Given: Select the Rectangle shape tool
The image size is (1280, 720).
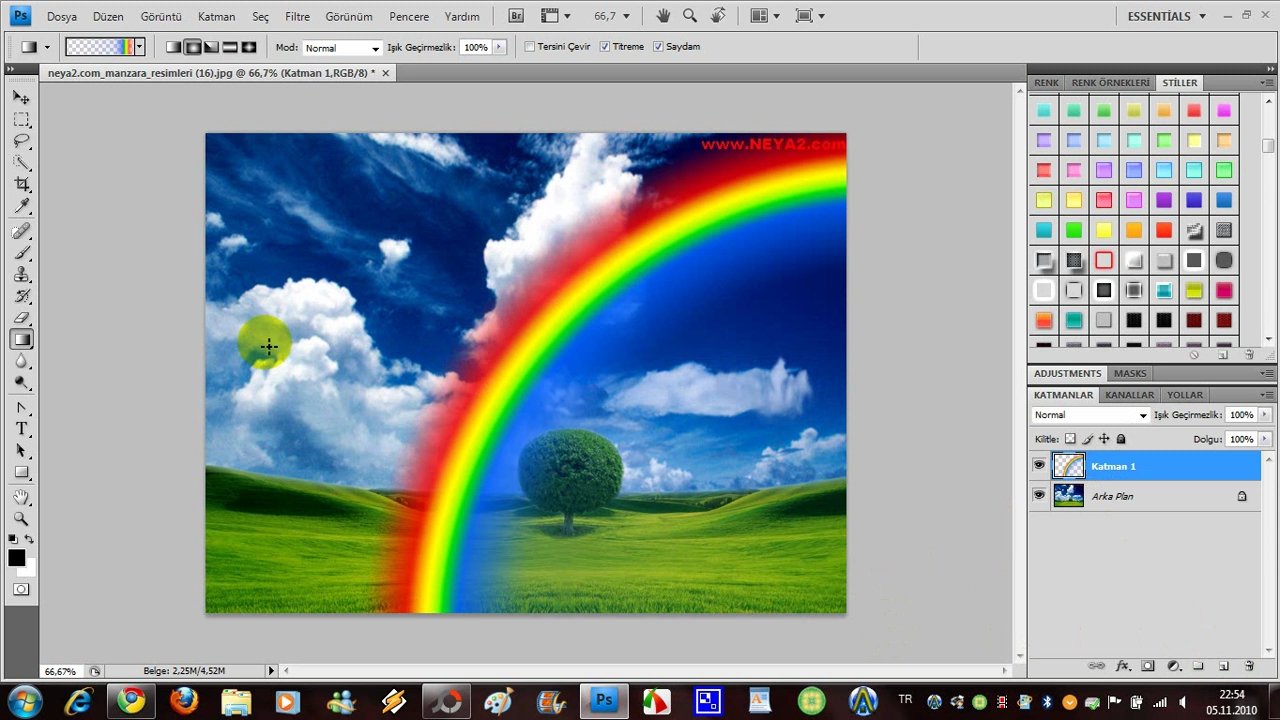Looking at the screenshot, I should point(21,473).
